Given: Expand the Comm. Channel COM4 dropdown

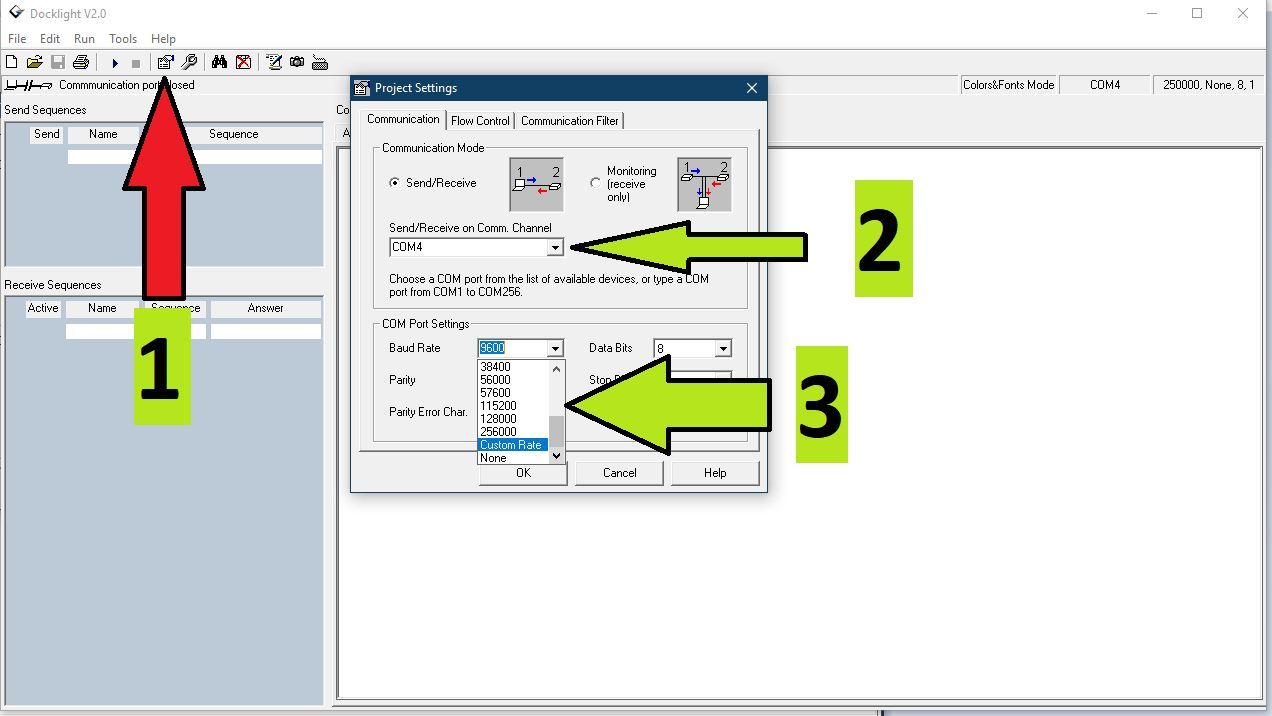Looking at the screenshot, I should (555, 247).
